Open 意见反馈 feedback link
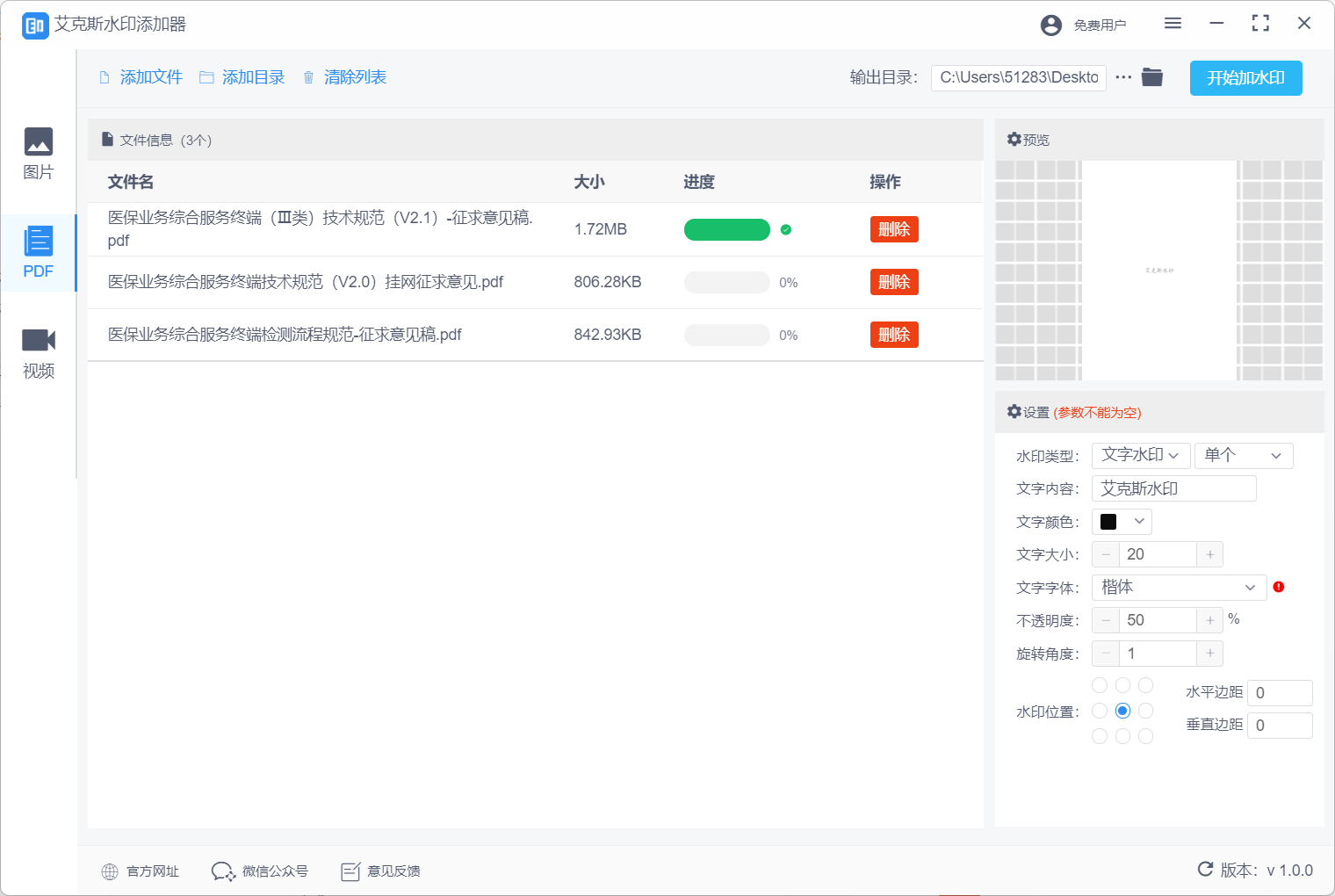This screenshot has width=1335, height=896. point(380,871)
